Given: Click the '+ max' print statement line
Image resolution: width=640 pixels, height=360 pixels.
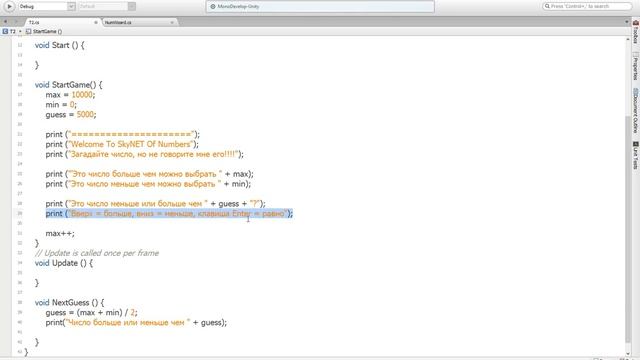Looking at the screenshot, I should [x=149, y=174].
